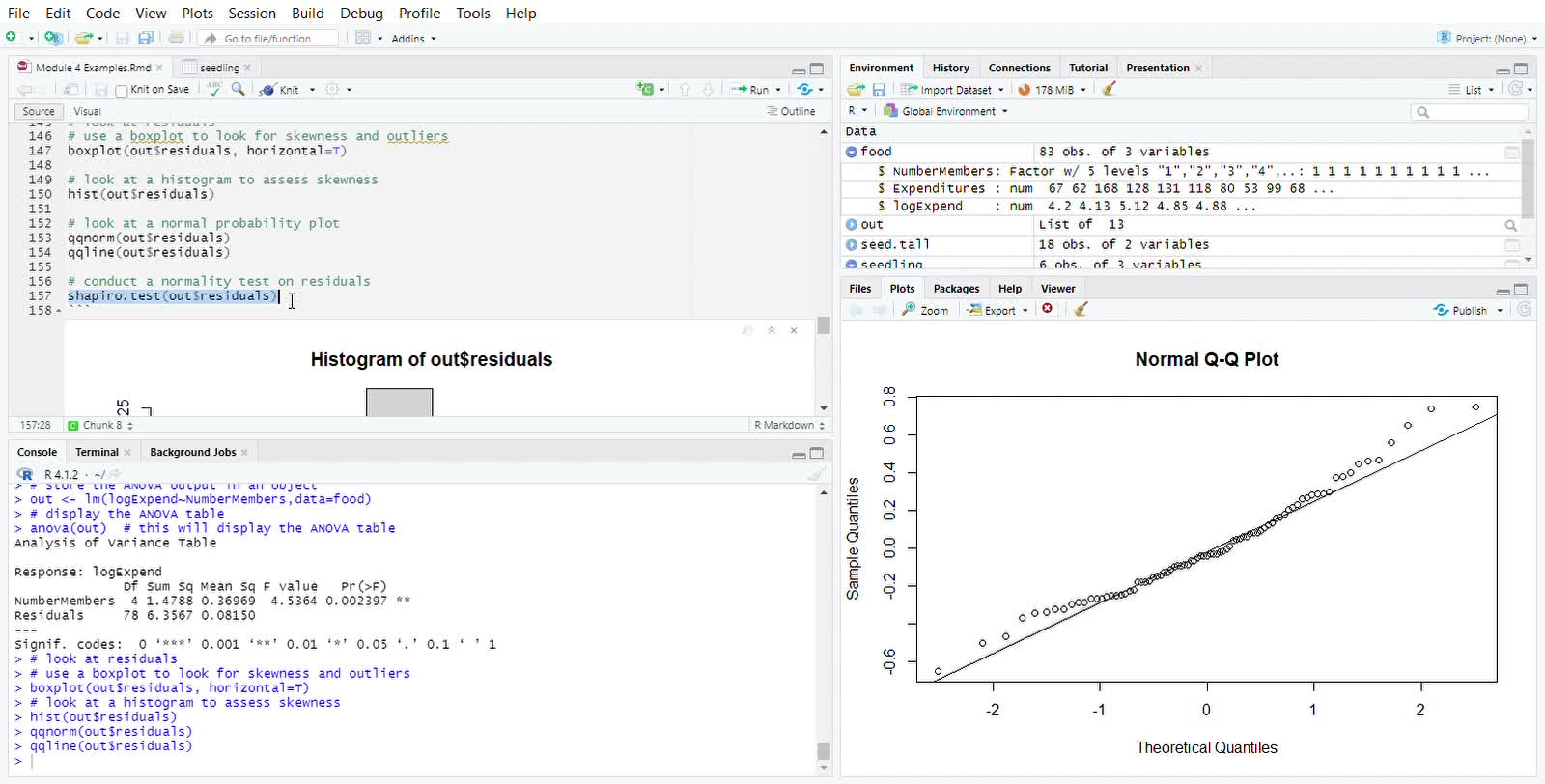Screen dimensions: 1545x784
Task: Click the Zoom plot button
Action: coord(925,310)
